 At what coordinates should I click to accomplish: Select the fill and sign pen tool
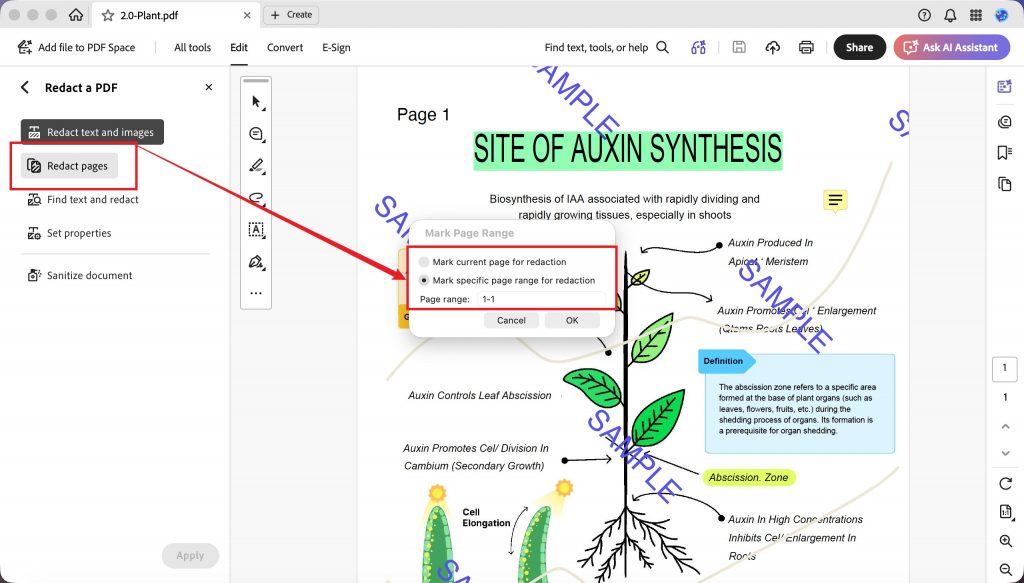click(256, 262)
